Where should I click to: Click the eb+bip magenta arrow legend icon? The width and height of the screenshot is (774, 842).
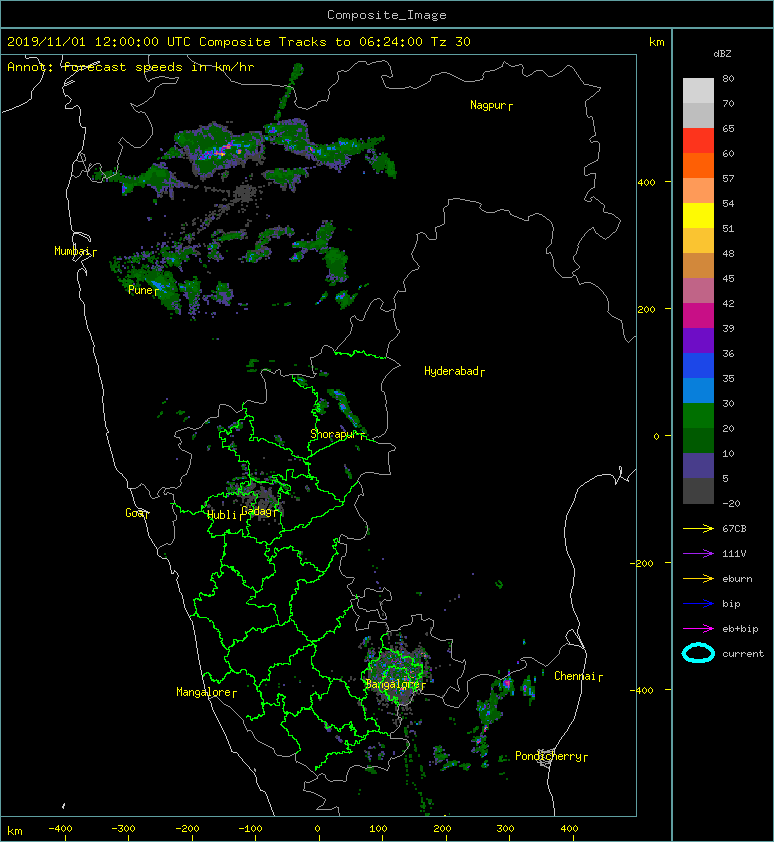[x=698, y=629]
